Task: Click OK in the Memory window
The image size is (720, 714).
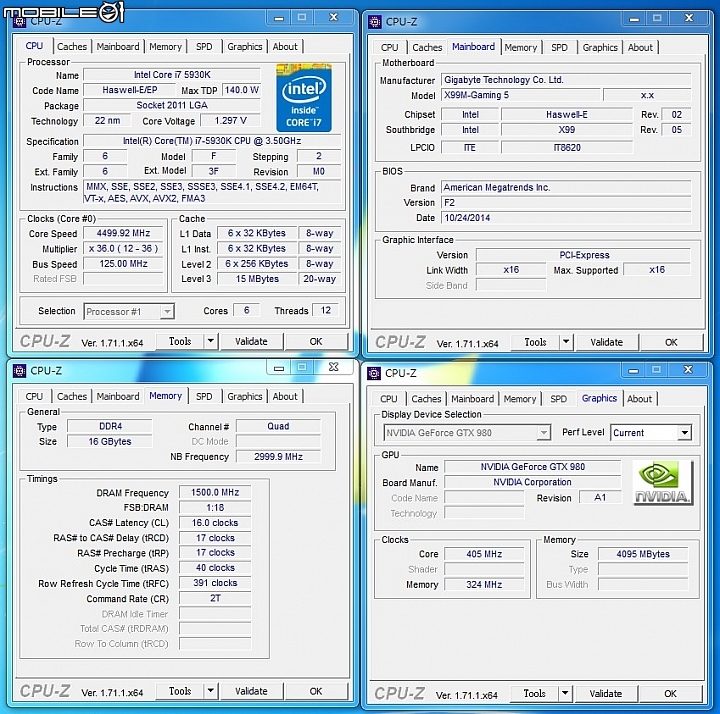Action: point(316,691)
